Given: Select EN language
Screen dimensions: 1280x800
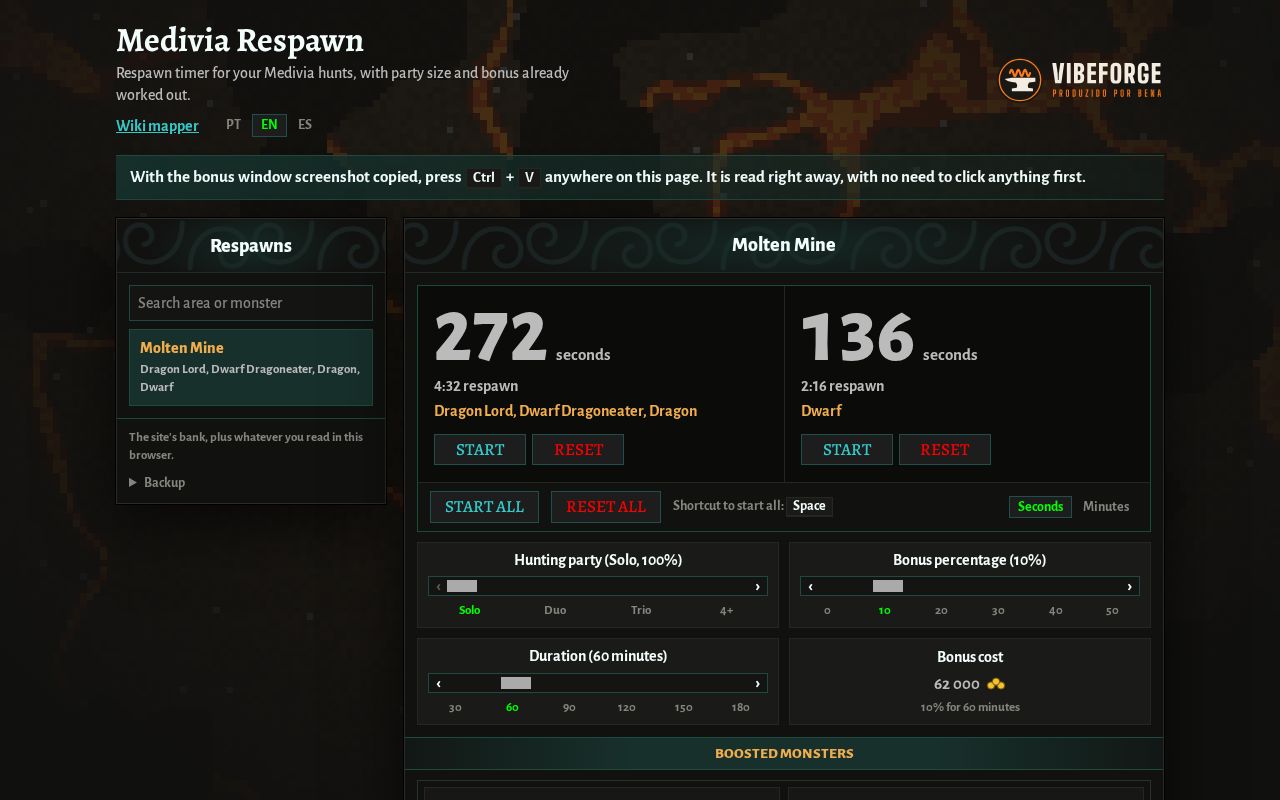Looking at the screenshot, I should pyautogui.click(x=269, y=125).
